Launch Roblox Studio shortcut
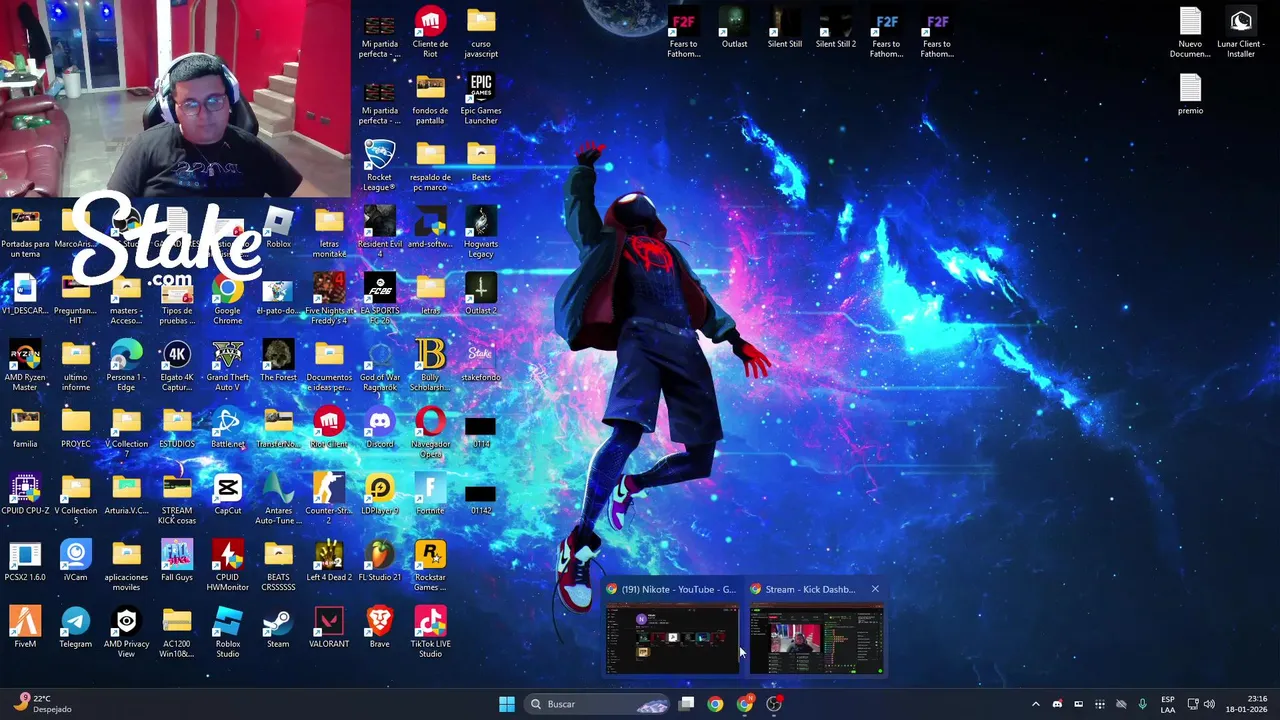Image resolution: width=1280 pixels, height=720 pixels. point(227,632)
